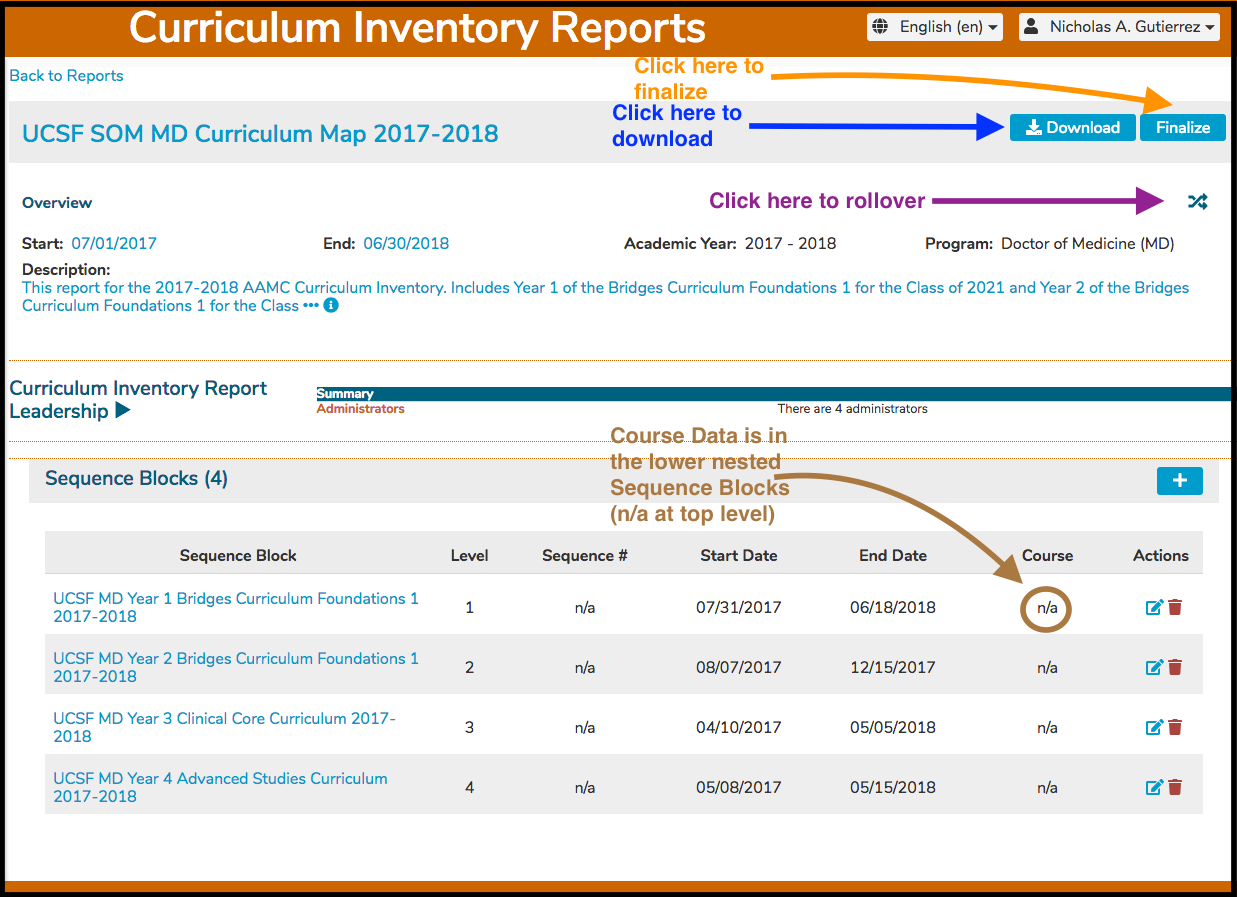Edit the report description text
The image size is (1237, 897).
tap(606, 297)
